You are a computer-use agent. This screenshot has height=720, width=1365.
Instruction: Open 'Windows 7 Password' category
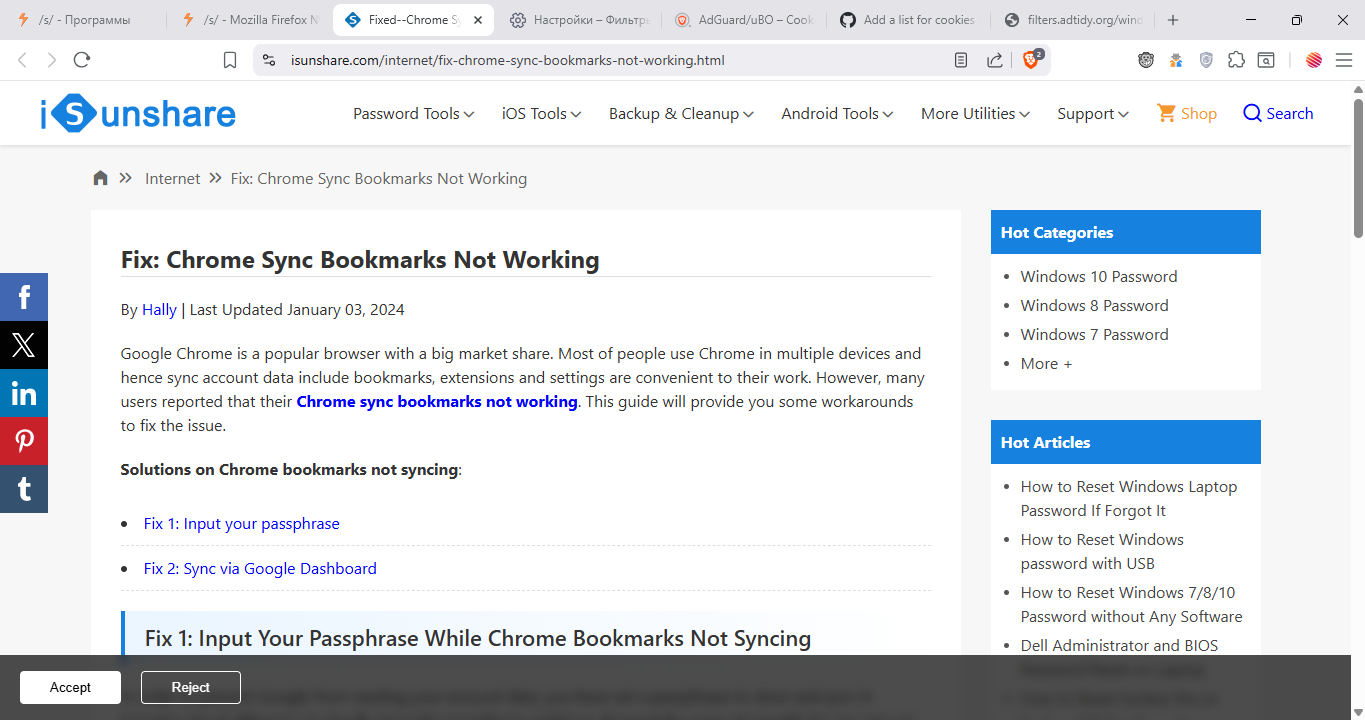click(1095, 335)
